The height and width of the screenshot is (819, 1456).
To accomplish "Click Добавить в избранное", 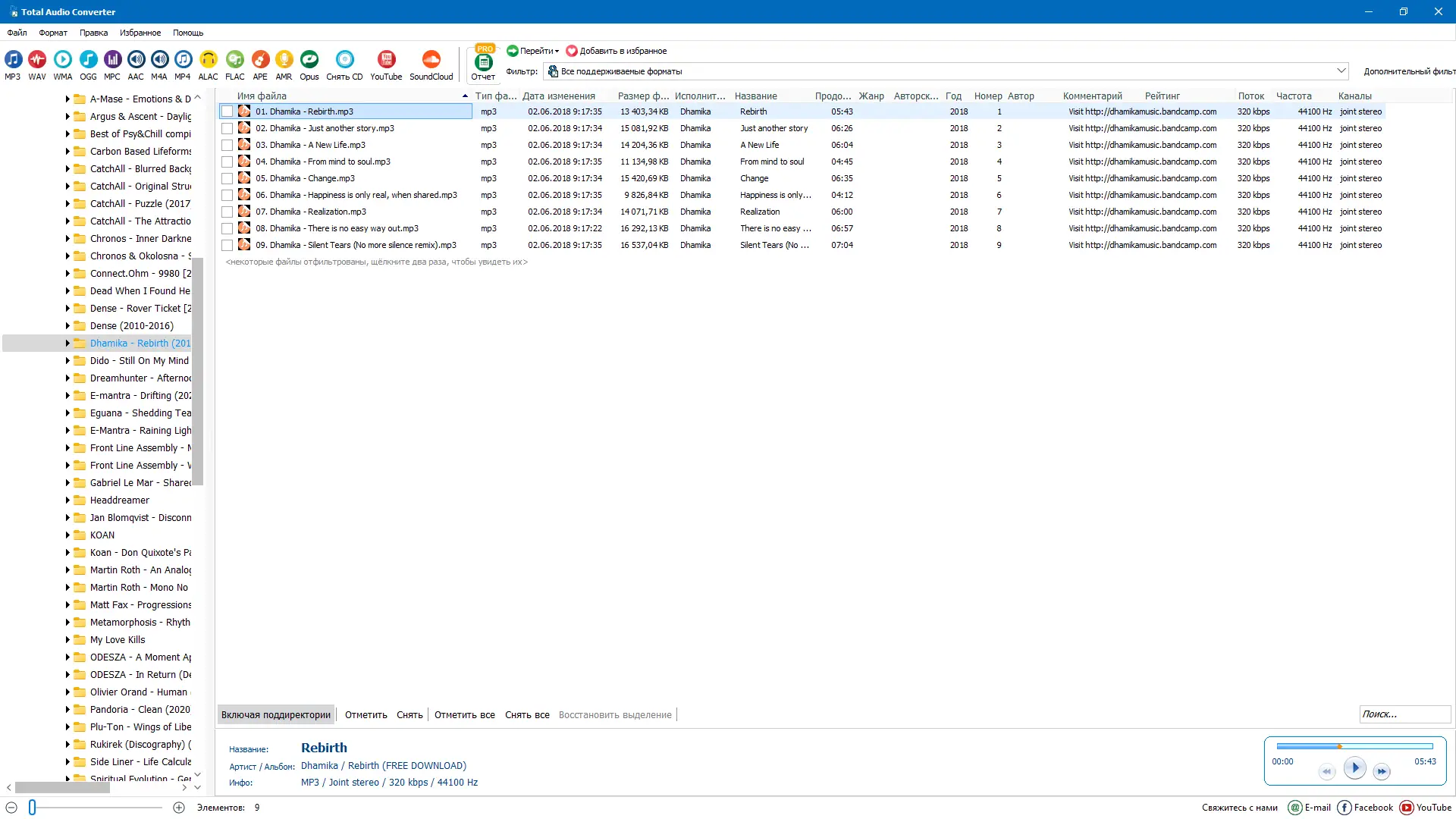I will (x=617, y=51).
